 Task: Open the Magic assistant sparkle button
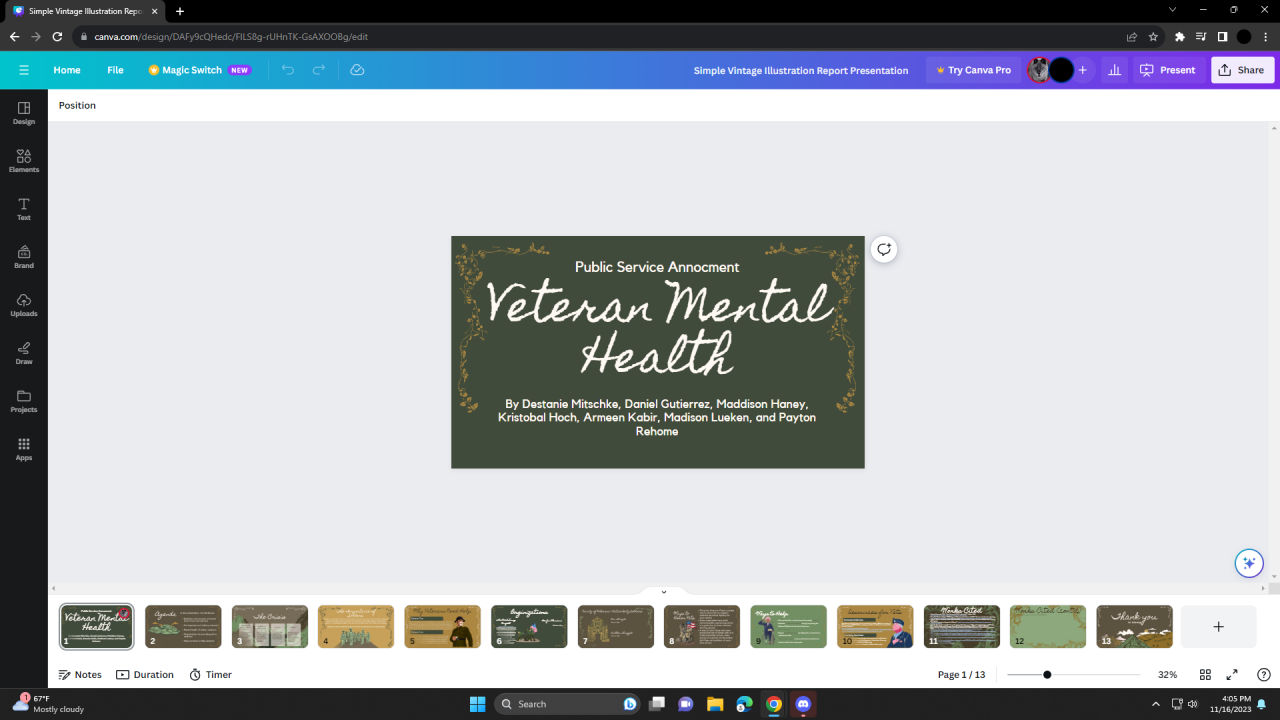tap(1248, 563)
